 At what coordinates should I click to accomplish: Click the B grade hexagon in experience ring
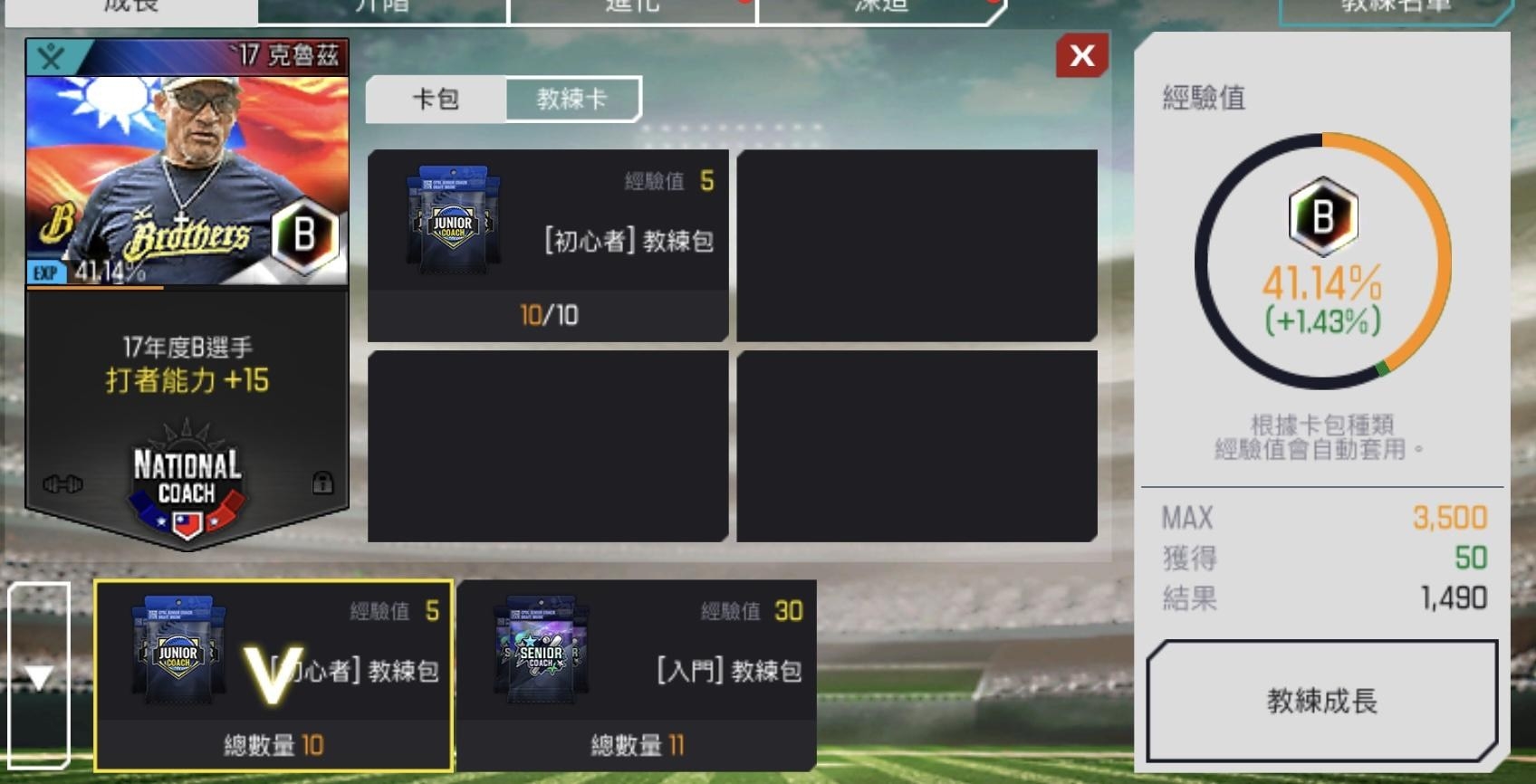(x=1323, y=216)
